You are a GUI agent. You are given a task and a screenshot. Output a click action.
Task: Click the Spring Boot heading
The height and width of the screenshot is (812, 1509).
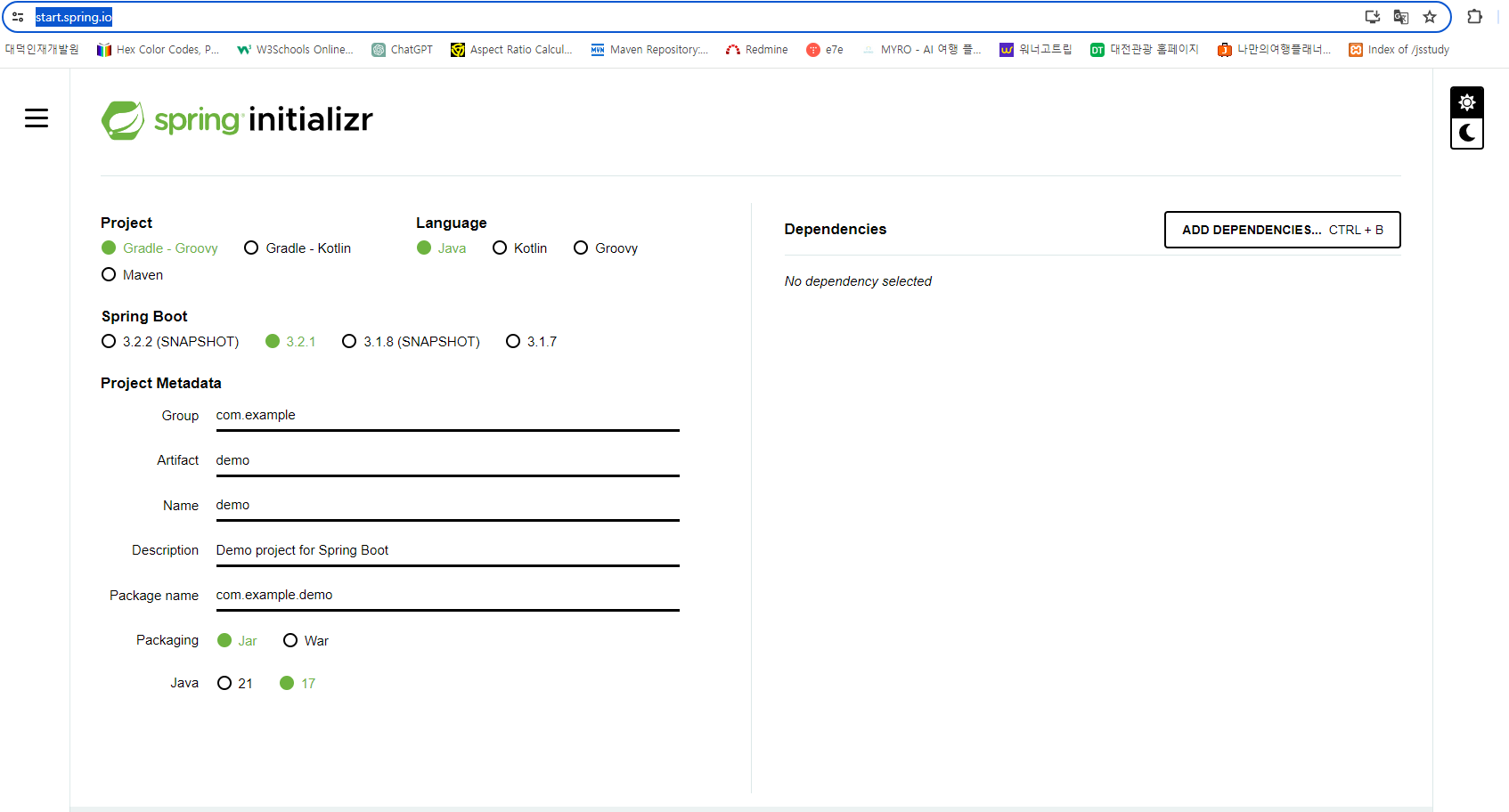pos(144,317)
